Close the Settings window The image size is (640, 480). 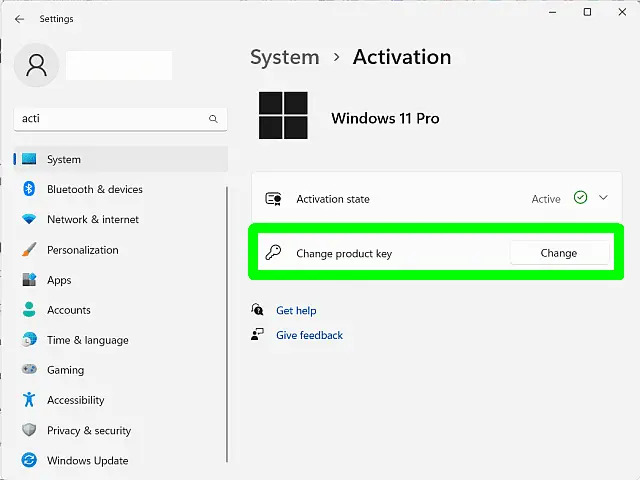pyautogui.click(x=622, y=12)
